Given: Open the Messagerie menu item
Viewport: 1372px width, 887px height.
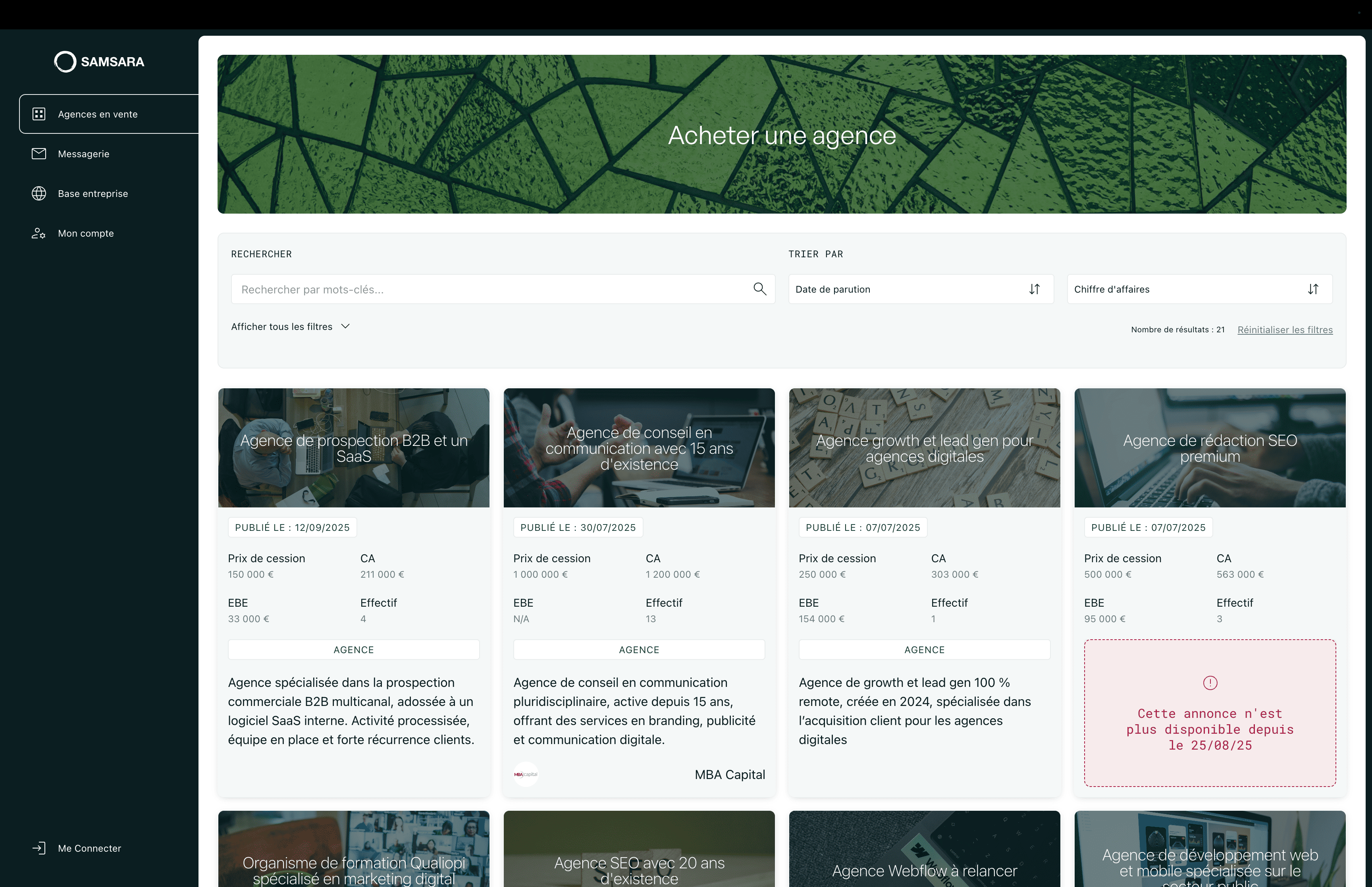Looking at the screenshot, I should (x=83, y=154).
